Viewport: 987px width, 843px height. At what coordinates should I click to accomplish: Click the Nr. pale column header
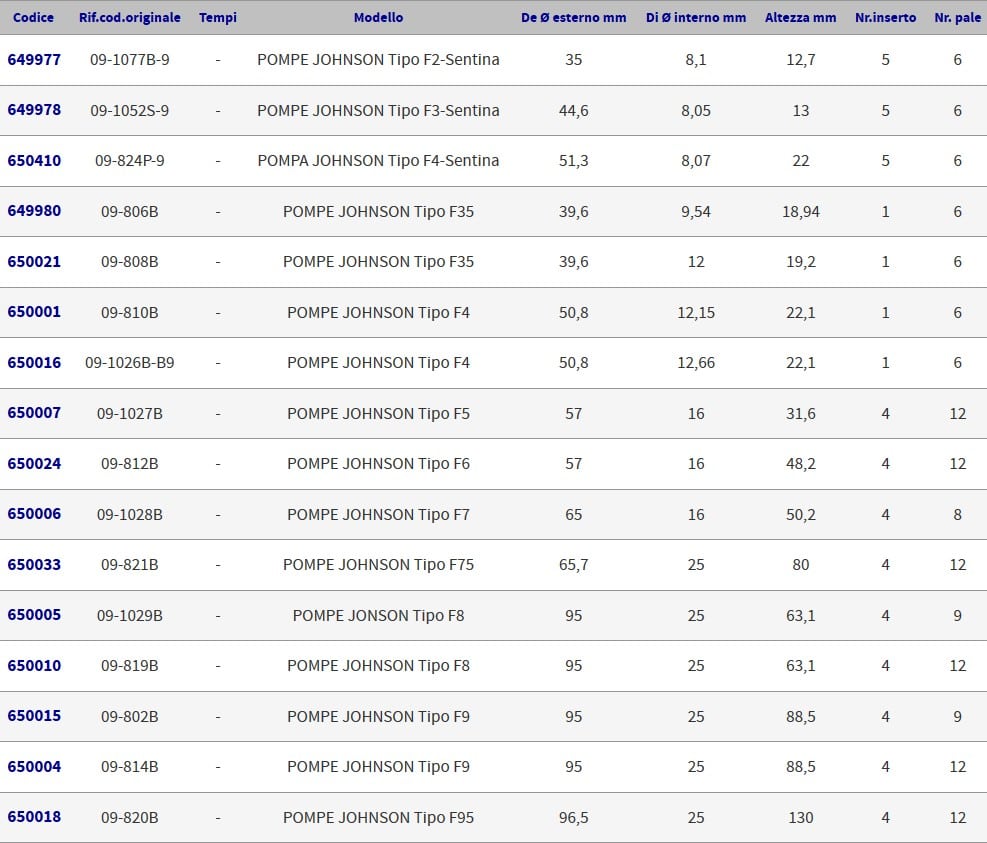pyautogui.click(x=957, y=18)
